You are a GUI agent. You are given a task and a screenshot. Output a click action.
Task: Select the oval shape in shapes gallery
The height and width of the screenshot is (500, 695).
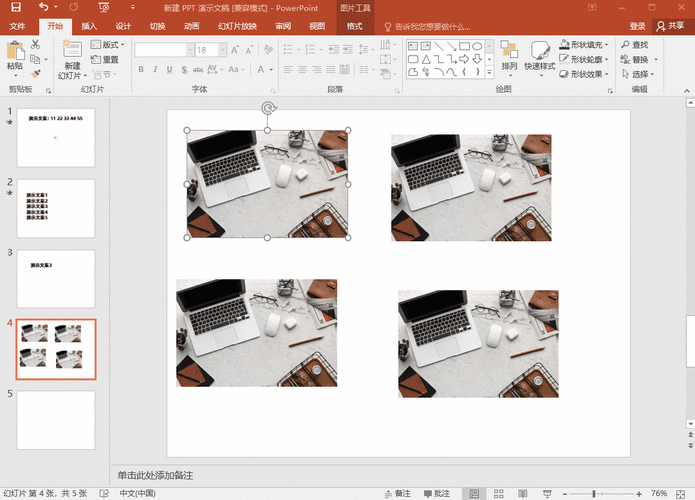point(477,46)
